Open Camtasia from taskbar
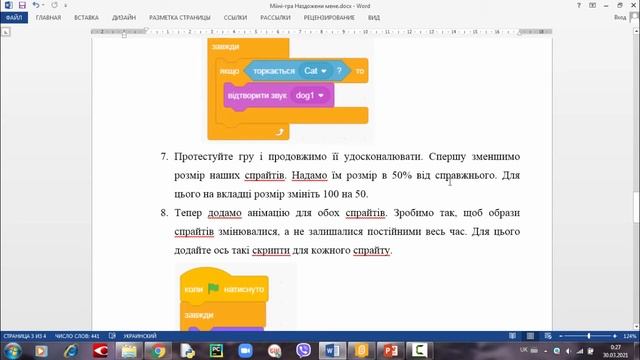 [x=419, y=351]
